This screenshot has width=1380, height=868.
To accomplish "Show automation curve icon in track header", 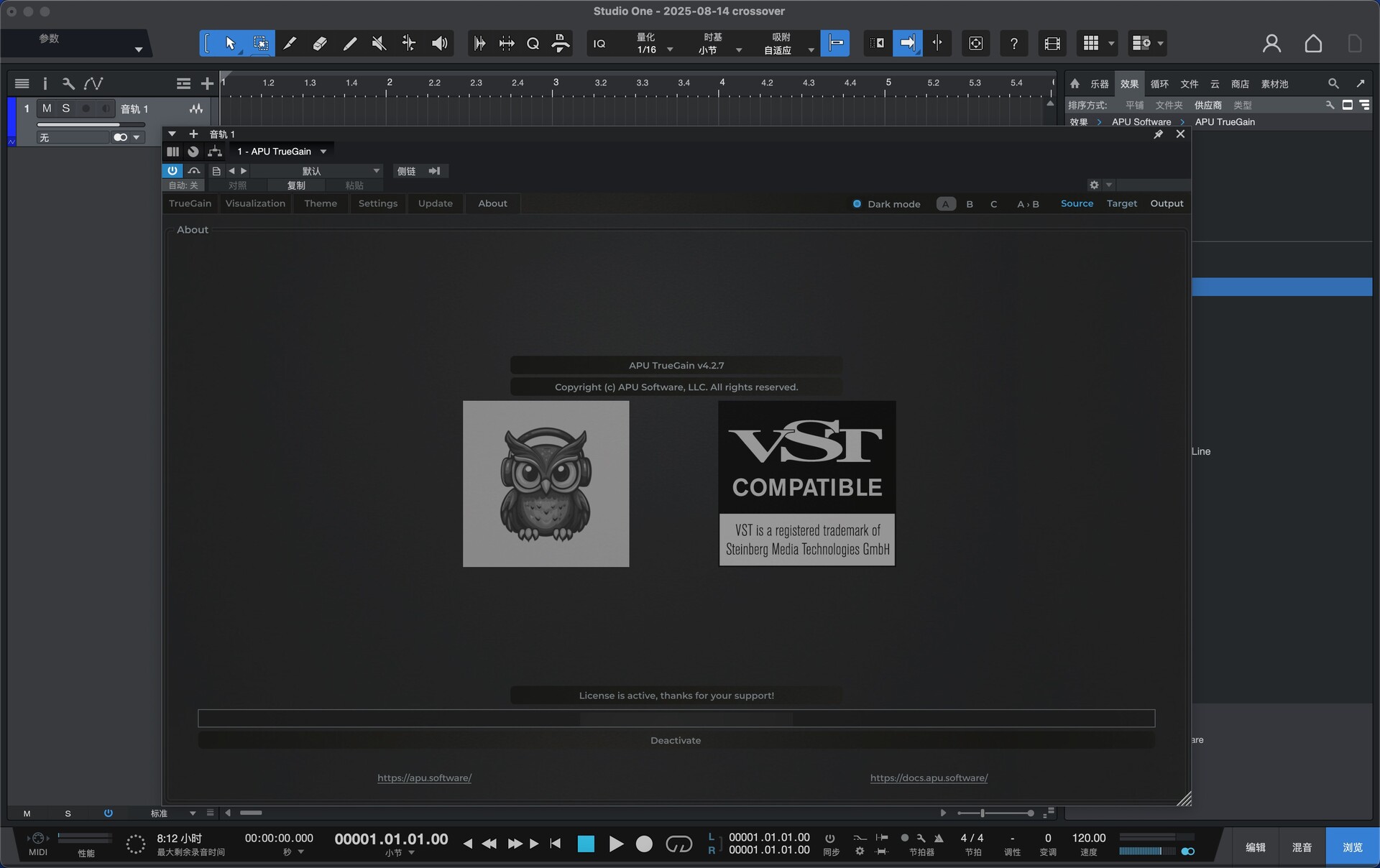I will tap(93, 83).
